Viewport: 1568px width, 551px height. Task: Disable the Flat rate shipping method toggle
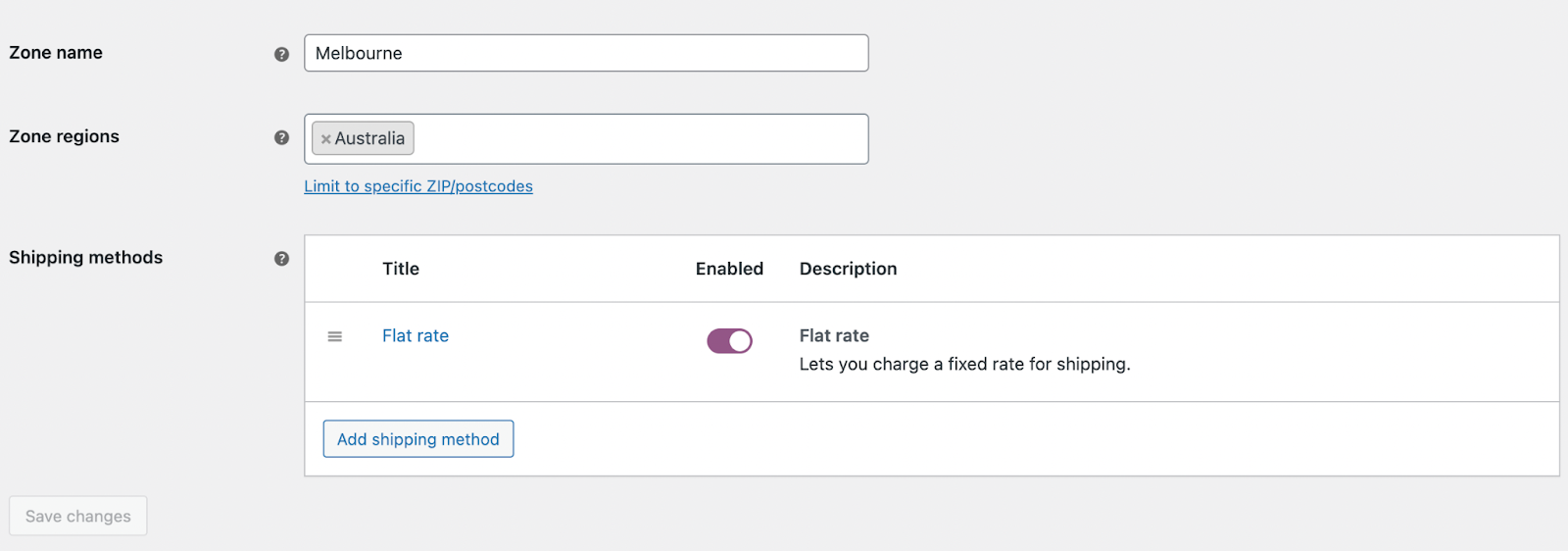point(729,340)
